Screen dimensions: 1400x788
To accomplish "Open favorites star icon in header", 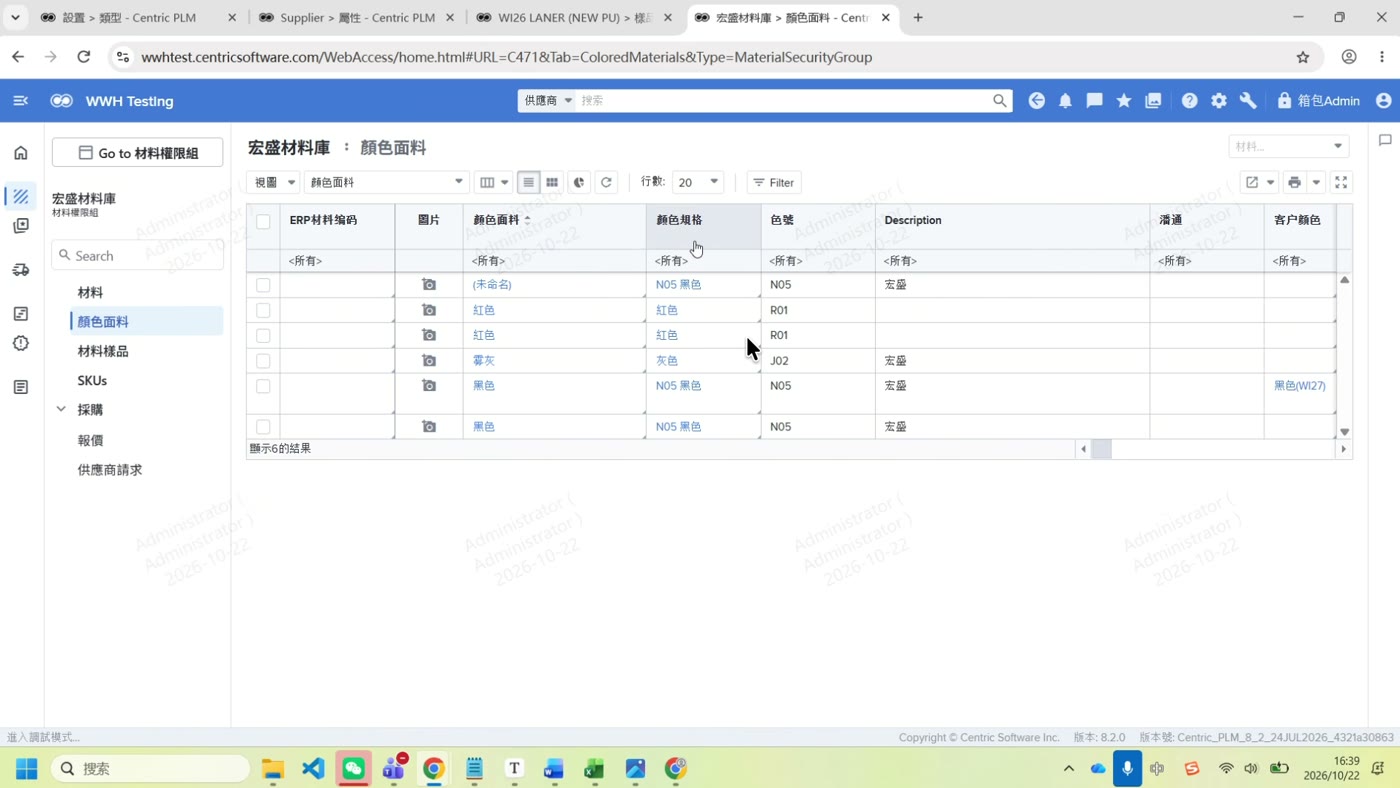I will tap(1124, 101).
